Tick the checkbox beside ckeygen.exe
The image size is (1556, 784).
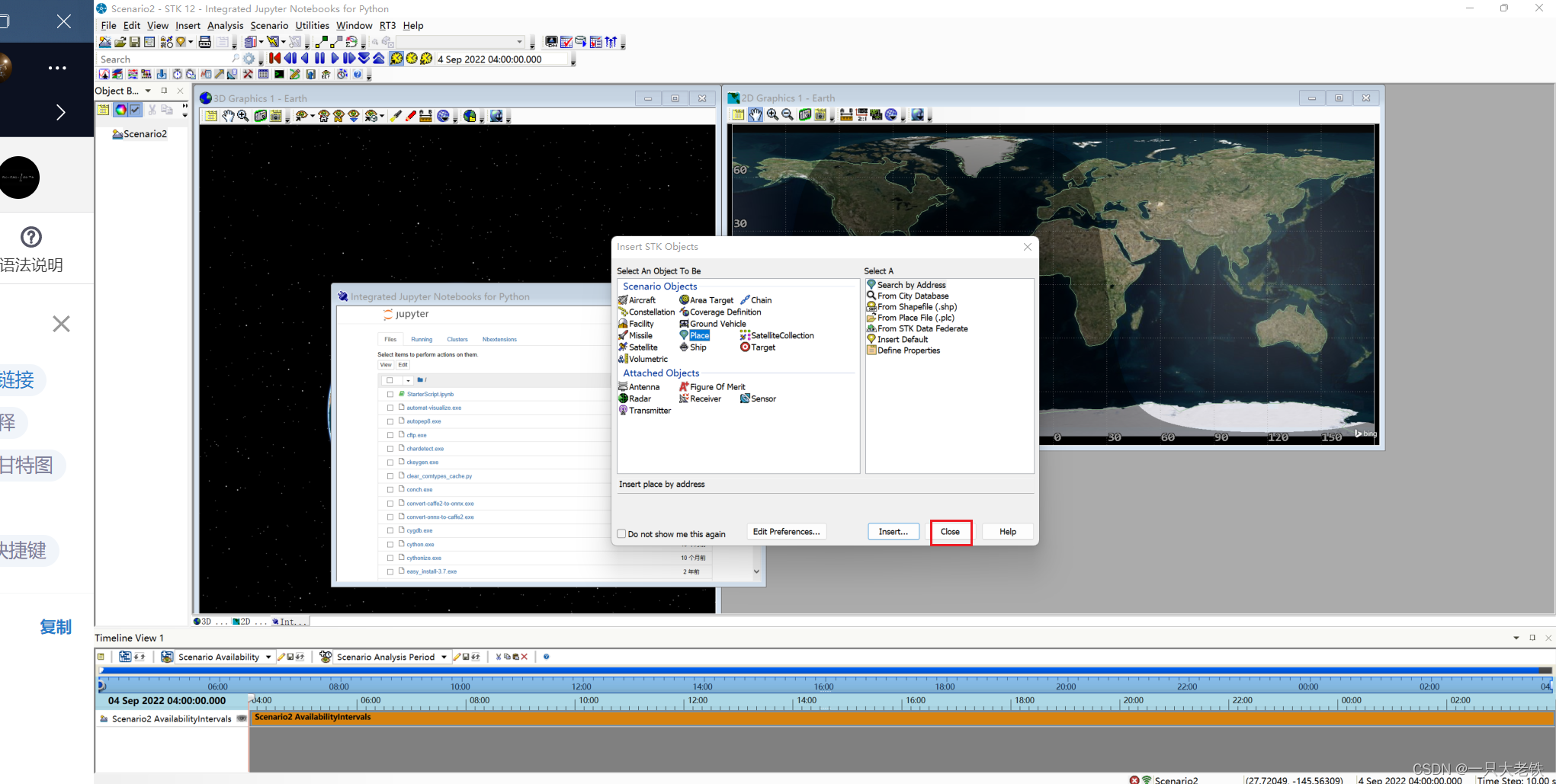(x=390, y=462)
